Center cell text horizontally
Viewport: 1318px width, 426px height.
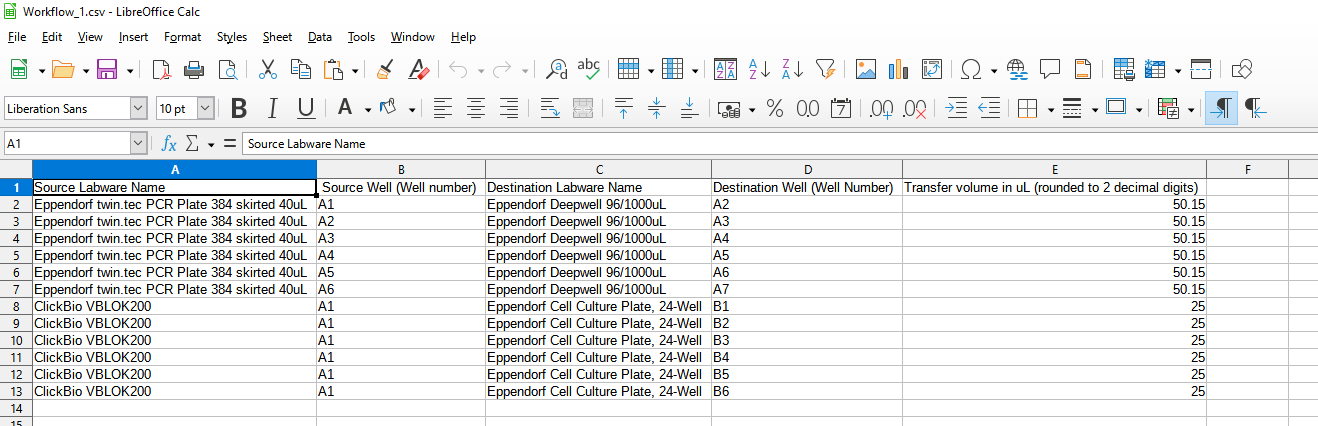(x=476, y=108)
